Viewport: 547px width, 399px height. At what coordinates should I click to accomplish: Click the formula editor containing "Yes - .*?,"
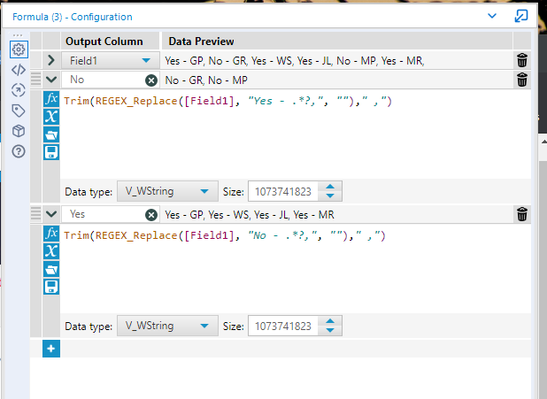[x=295, y=134]
